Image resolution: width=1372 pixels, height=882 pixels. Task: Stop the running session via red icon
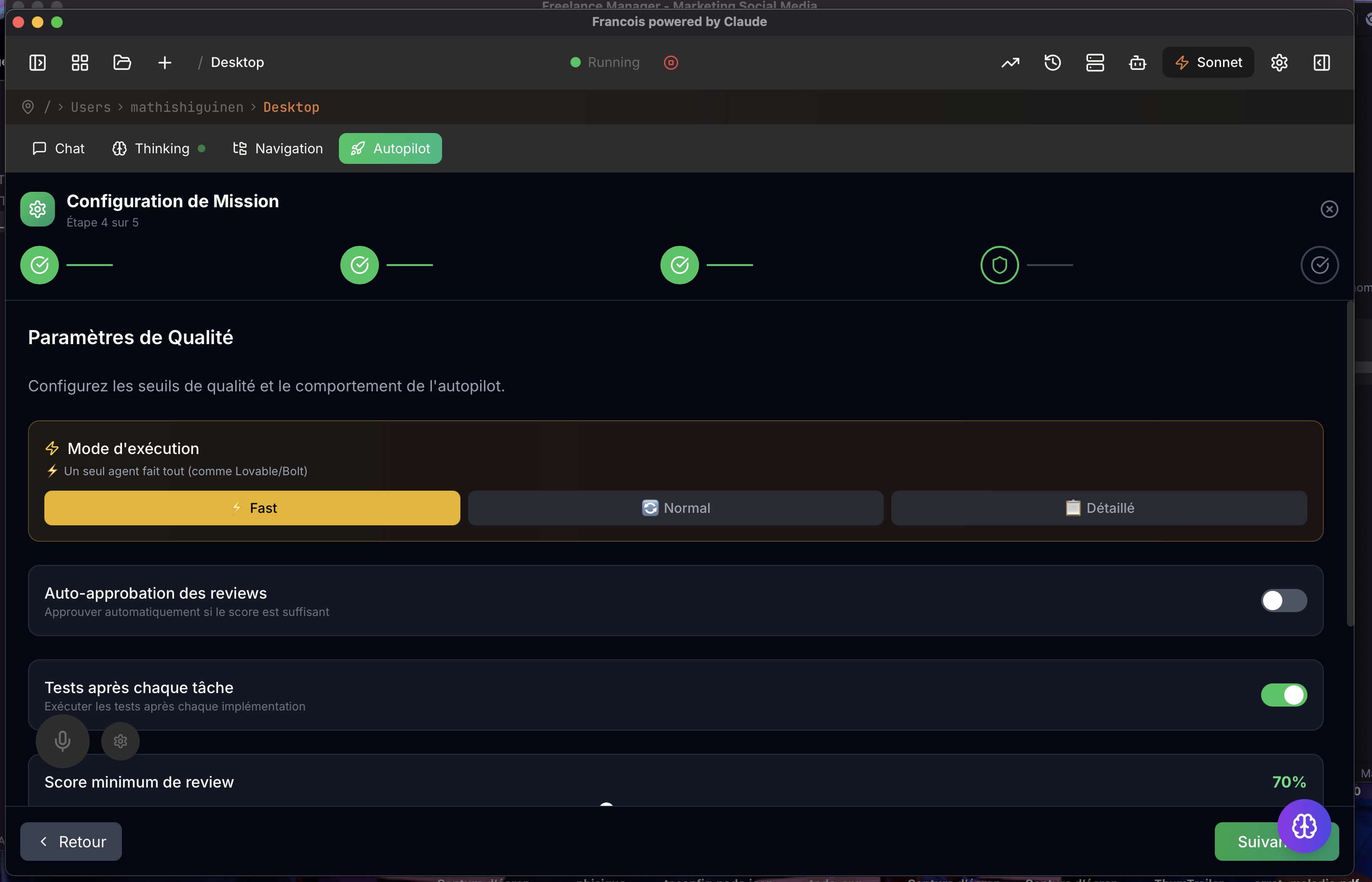coord(671,63)
